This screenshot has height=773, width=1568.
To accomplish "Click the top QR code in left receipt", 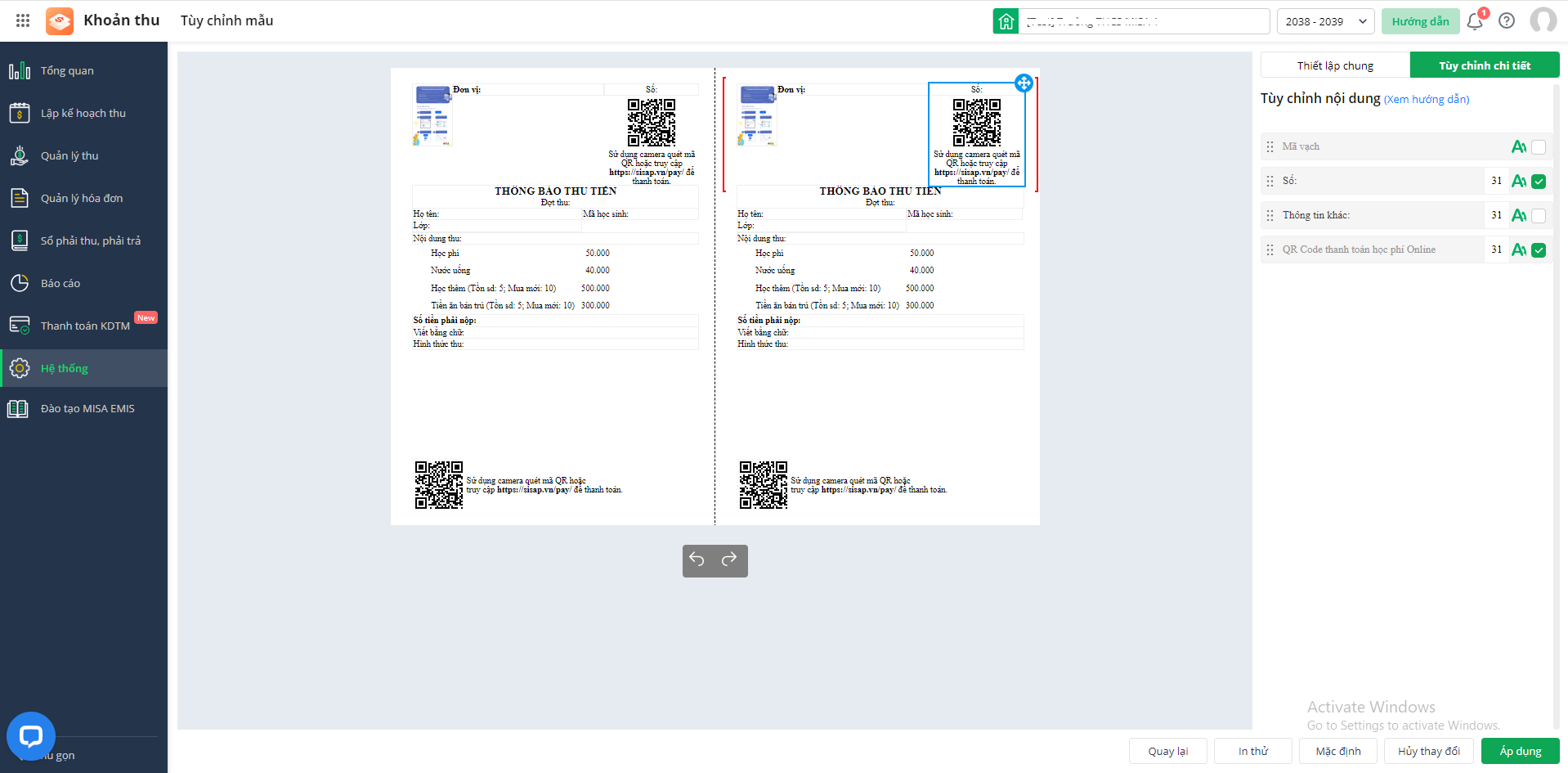I will click(652, 123).
